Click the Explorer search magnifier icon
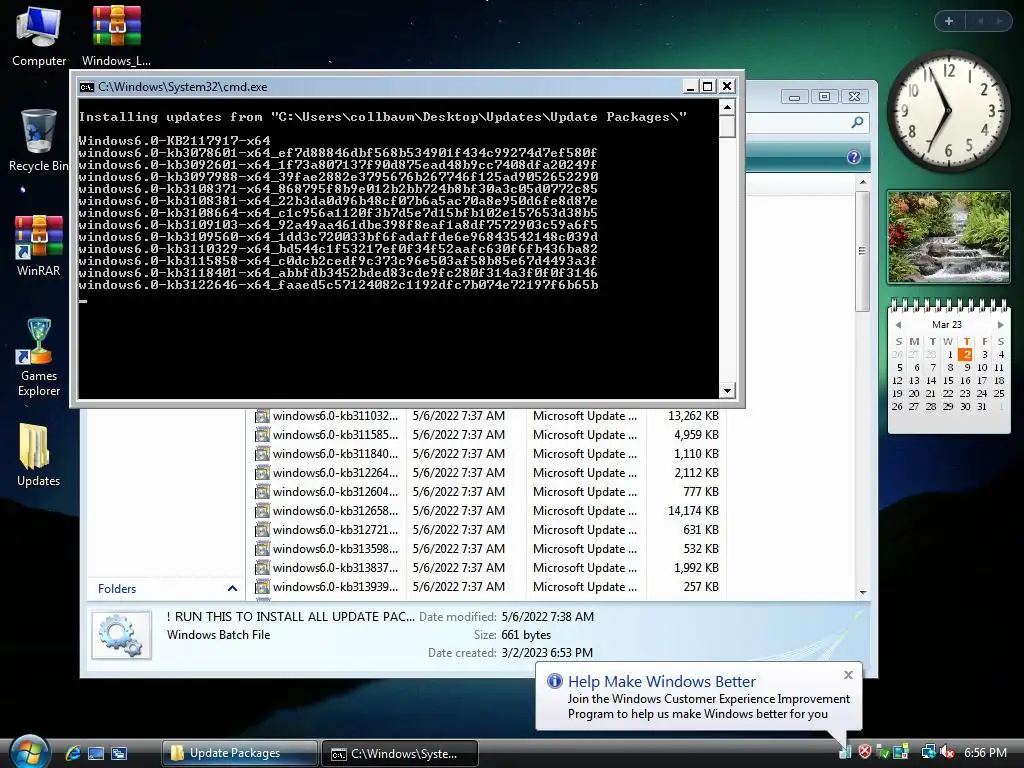Screen dimensions: 1024x768 click(857, 122)
